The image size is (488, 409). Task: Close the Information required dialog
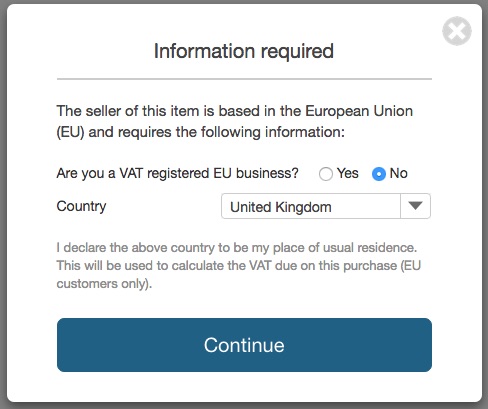[457, 31]
